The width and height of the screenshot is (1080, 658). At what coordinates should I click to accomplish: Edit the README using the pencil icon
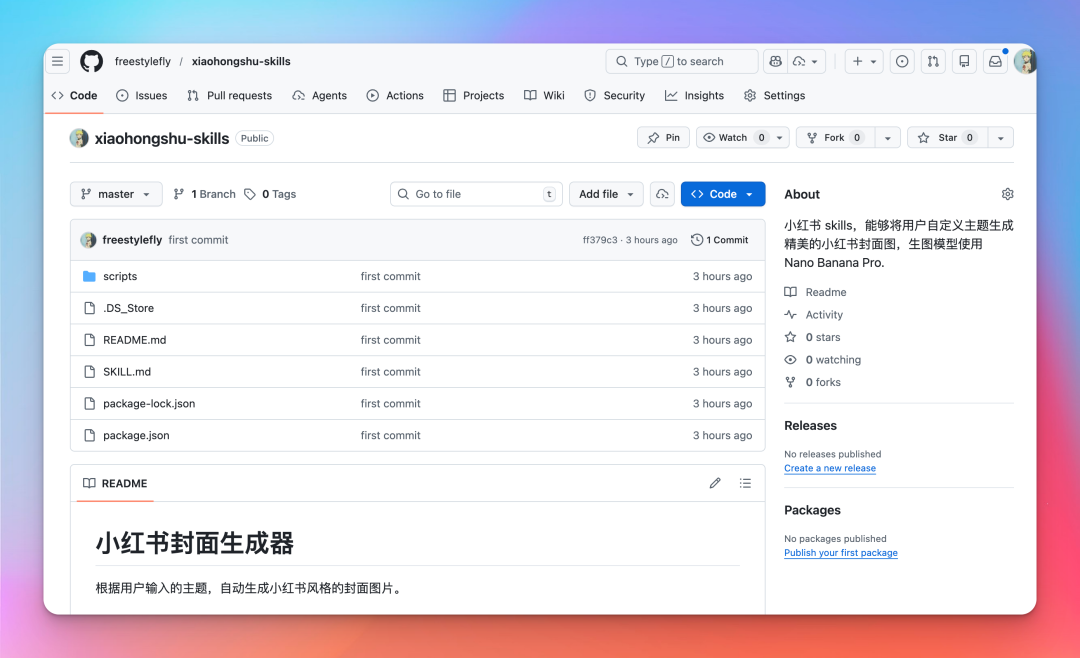(715, 483)
